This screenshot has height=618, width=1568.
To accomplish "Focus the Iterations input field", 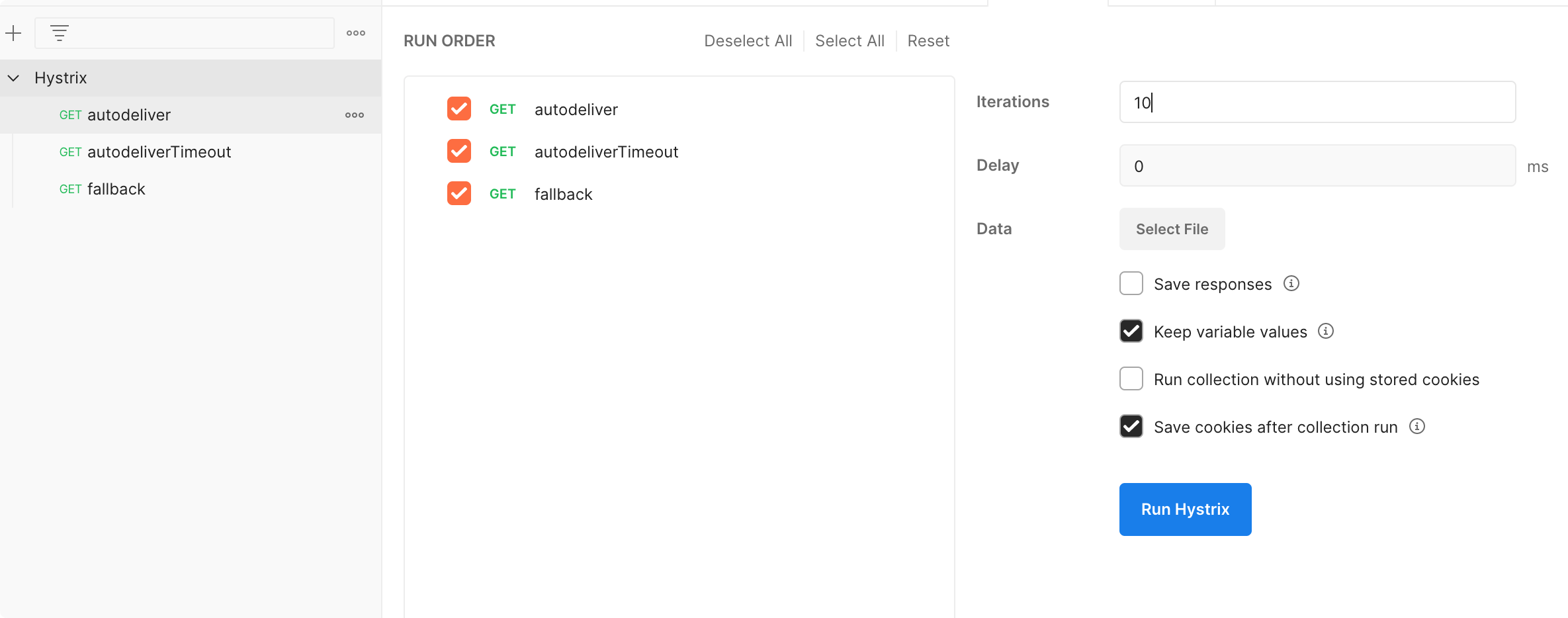I will click(1317, 102).
